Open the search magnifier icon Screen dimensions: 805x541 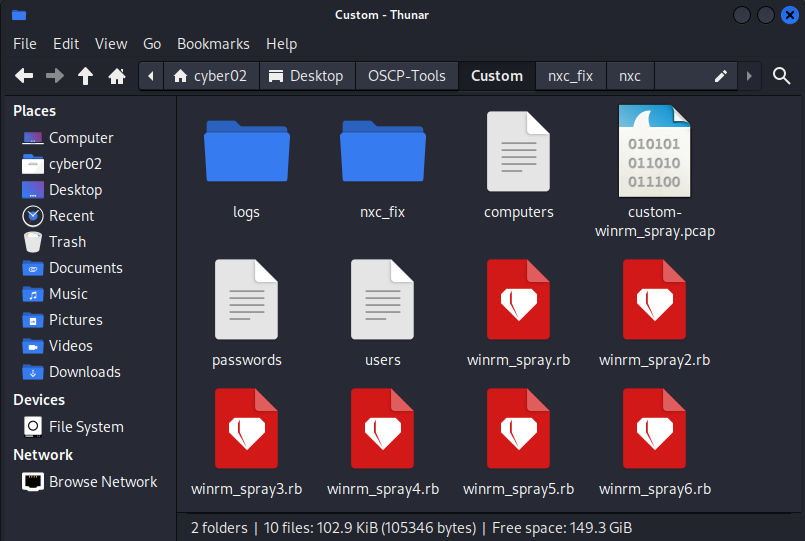pyautogui.click(x=780, y=76)
